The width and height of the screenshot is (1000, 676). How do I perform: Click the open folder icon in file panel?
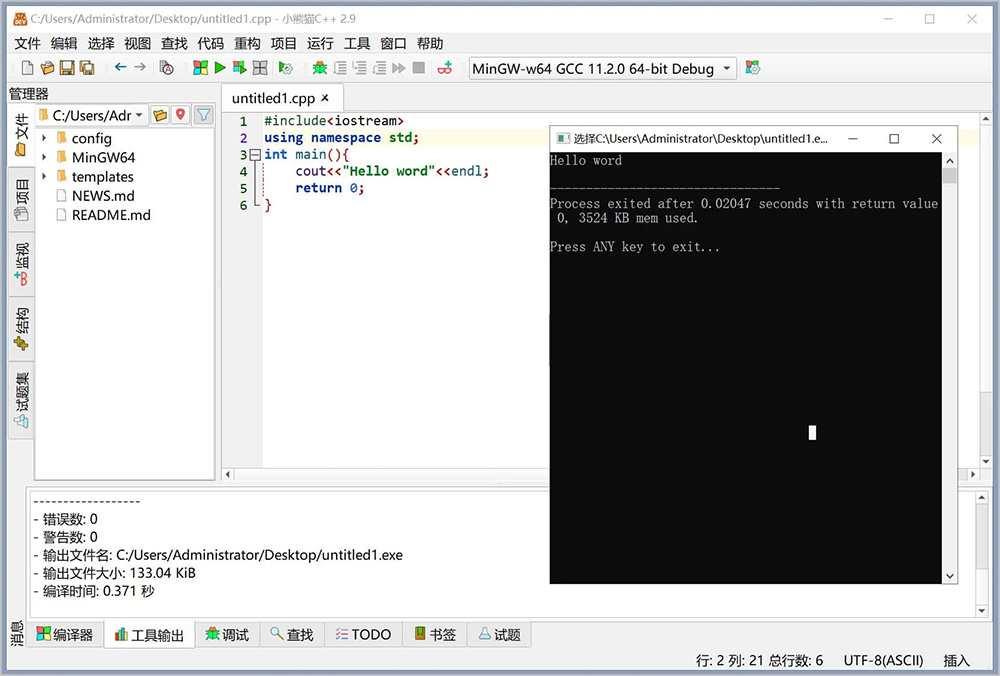point(160,115)
